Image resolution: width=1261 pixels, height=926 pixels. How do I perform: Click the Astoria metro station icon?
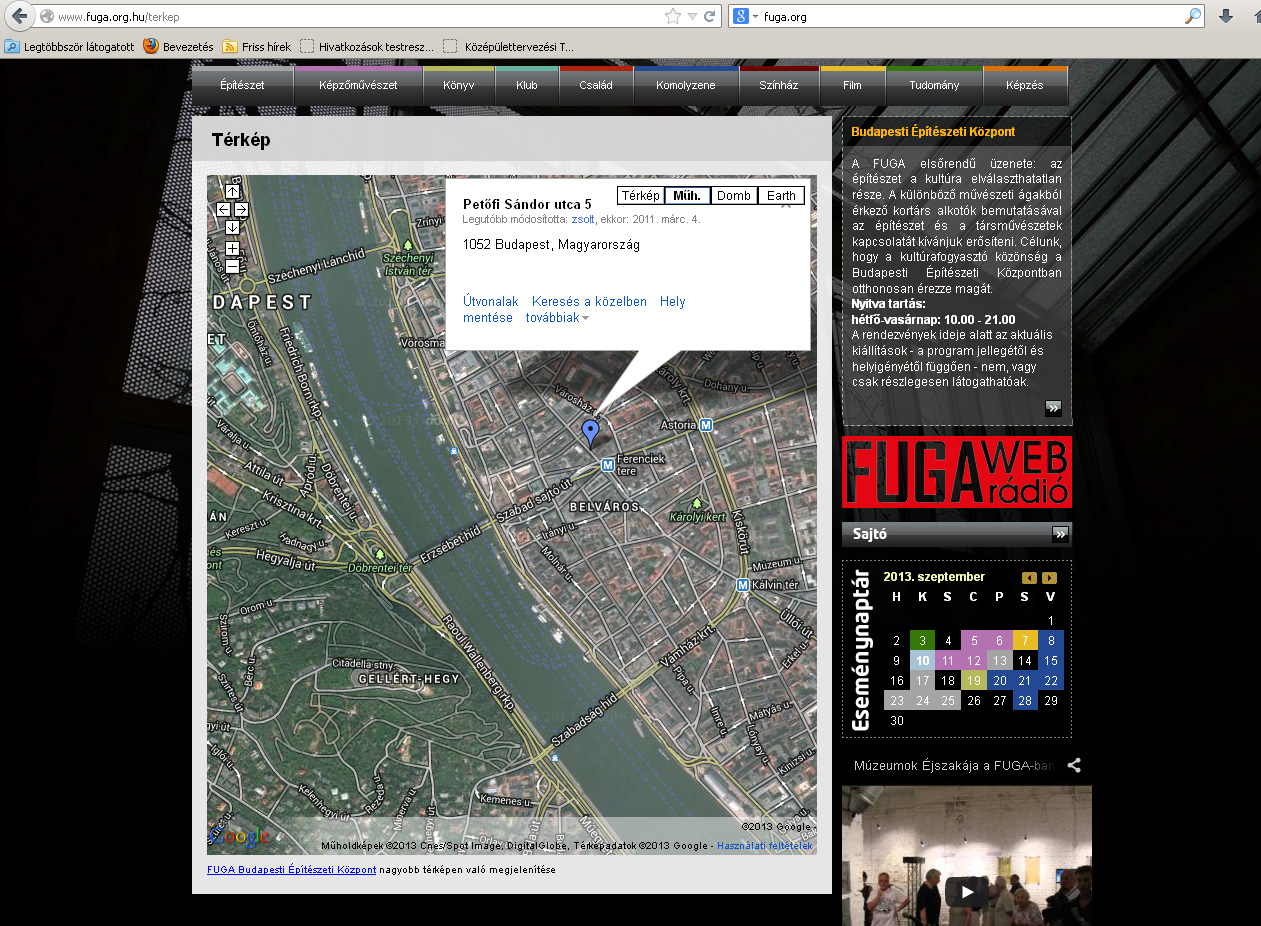(x=706, y=425)
